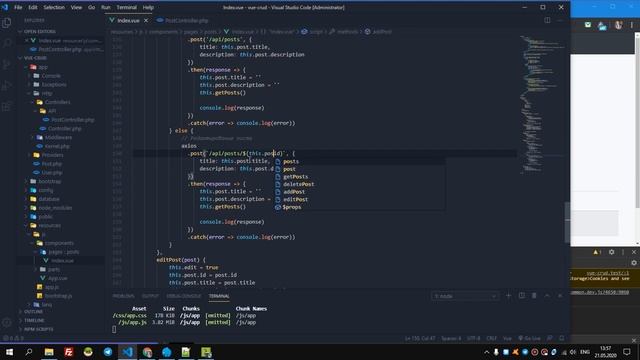
Task: Open the Windows search icon
Action: [29, 352]
